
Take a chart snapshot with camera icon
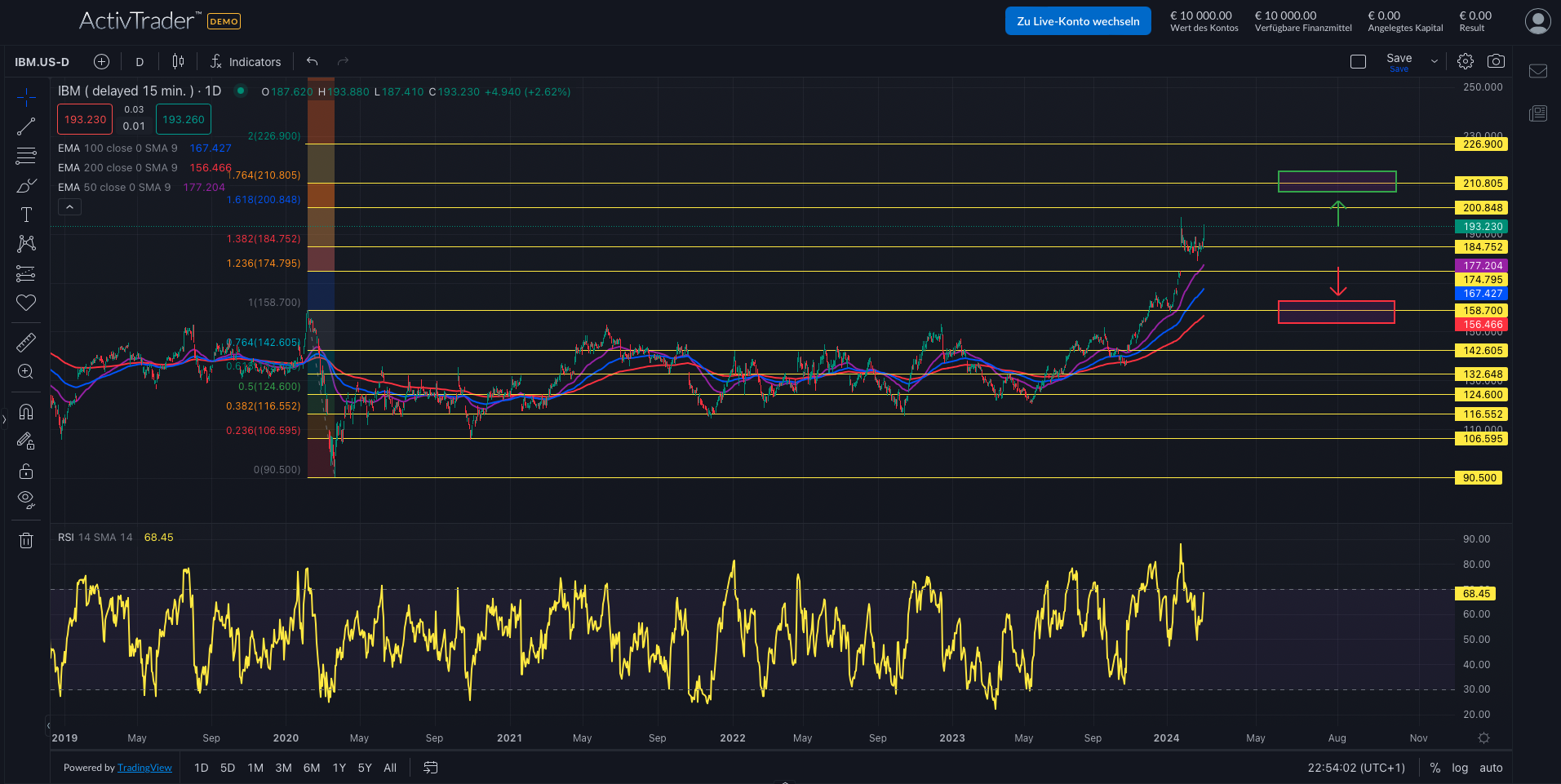[1496, 61]
